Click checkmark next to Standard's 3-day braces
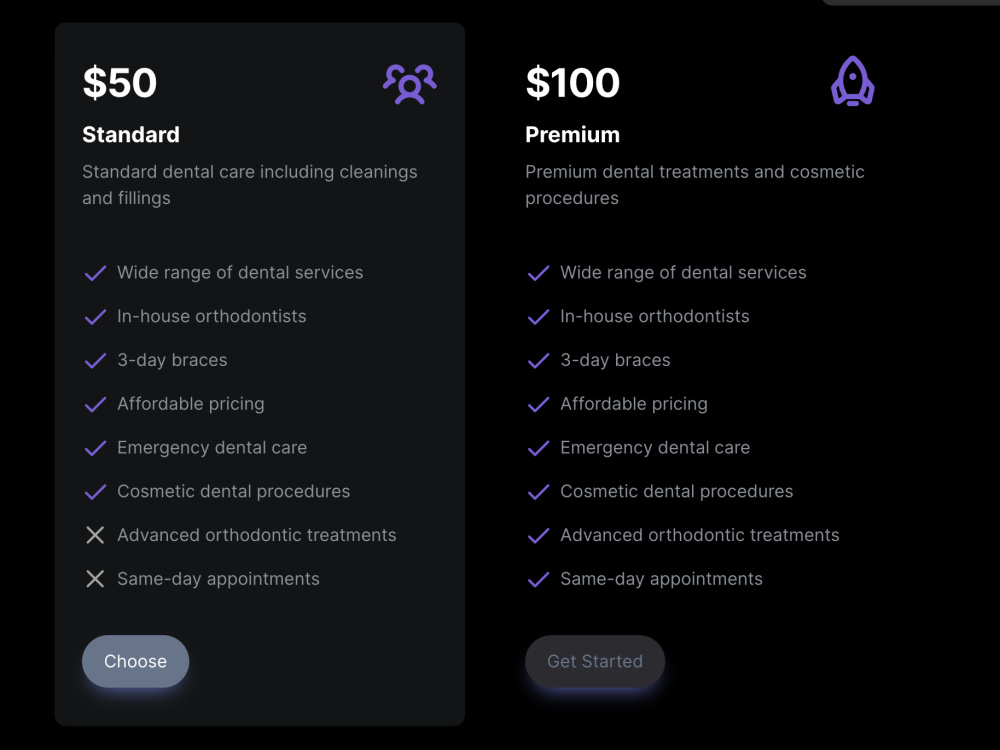Viewport: 1000px width, 750px height. point(95,360)
